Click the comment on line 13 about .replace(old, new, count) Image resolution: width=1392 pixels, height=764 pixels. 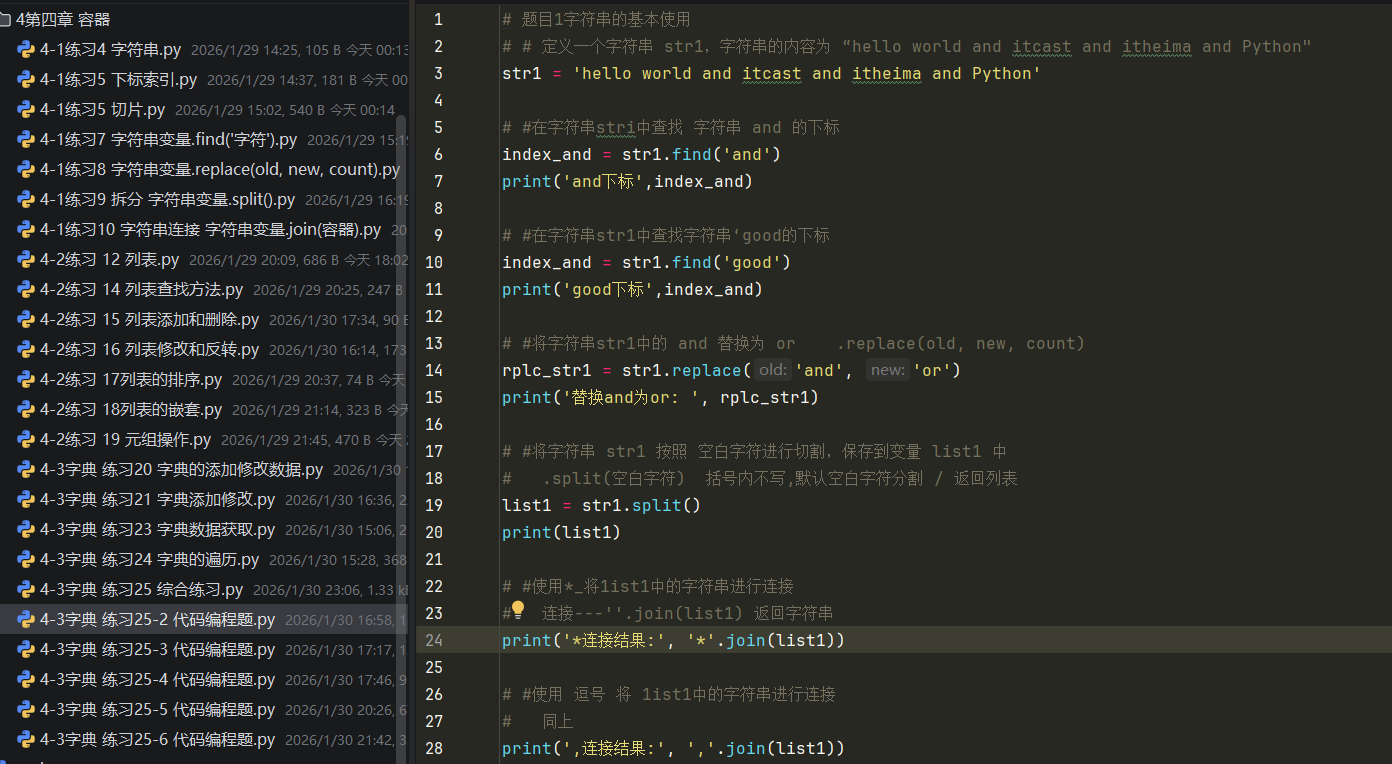tap(793, 343)
